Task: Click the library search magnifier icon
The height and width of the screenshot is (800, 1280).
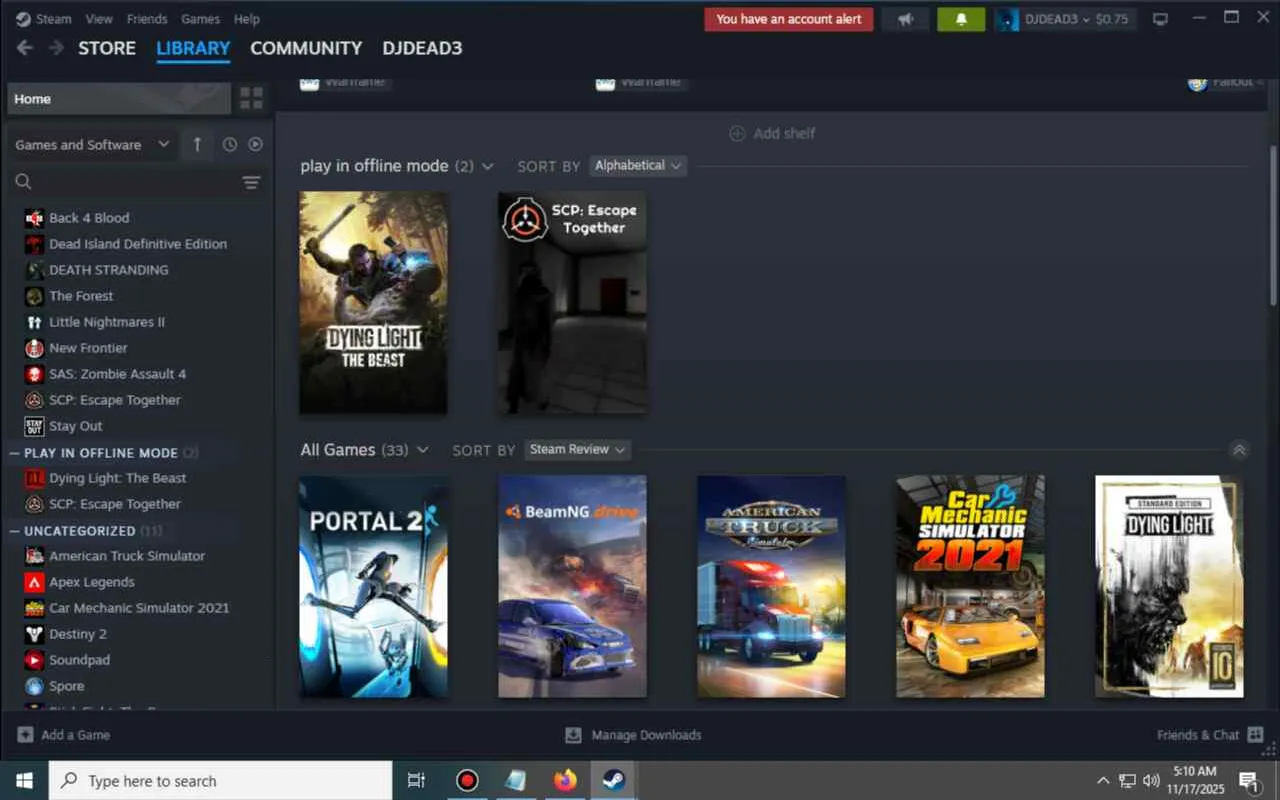Action: 24,182
